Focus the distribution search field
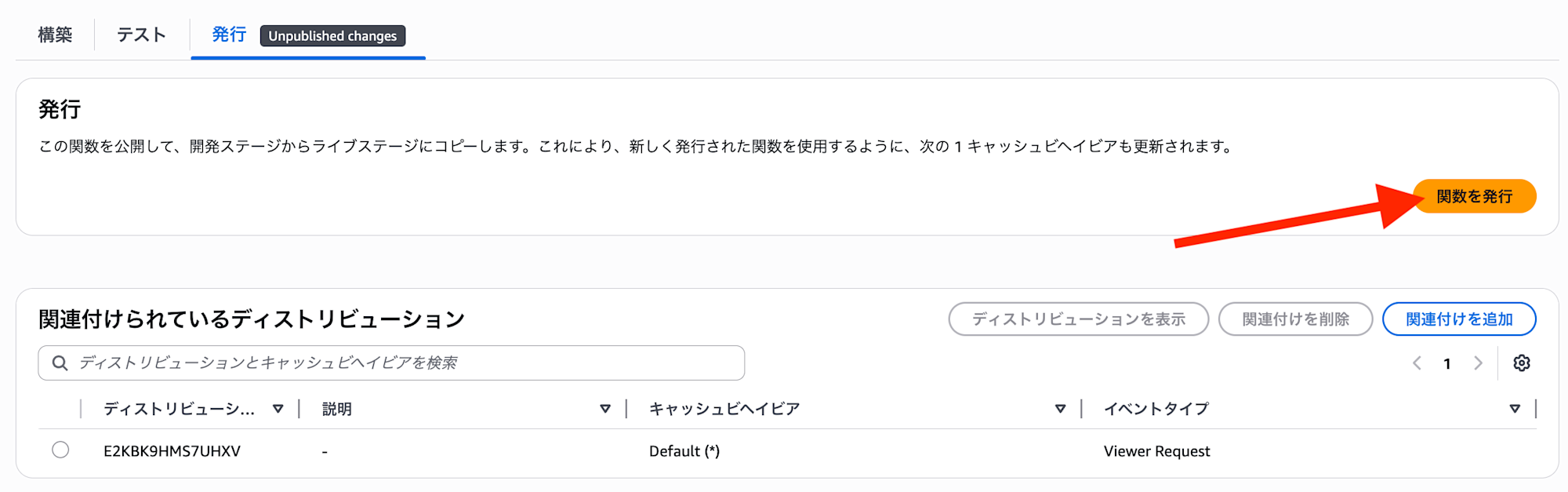This screenshot has width=1568, height=492. [x=408, y=363]
